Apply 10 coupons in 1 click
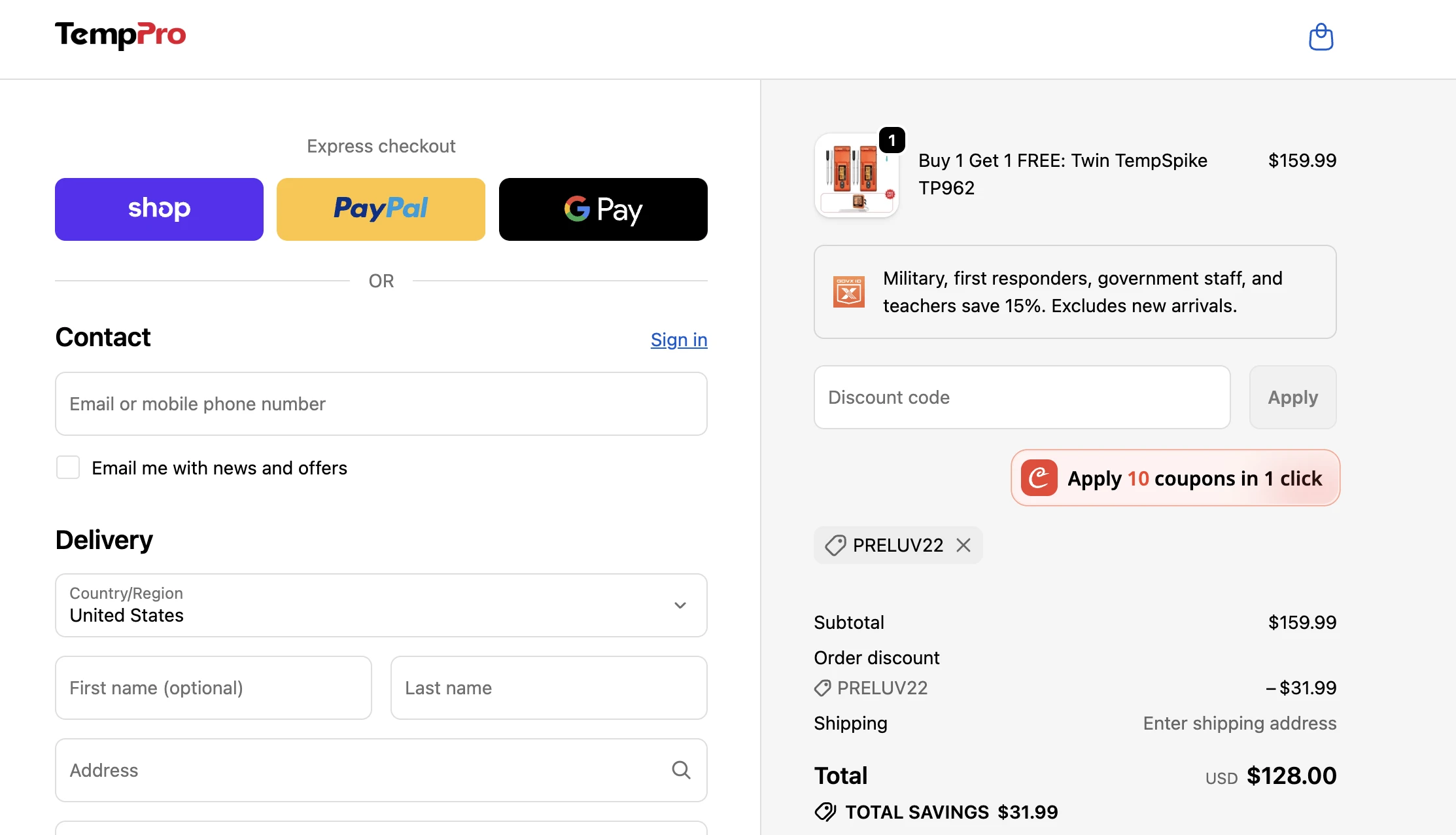 point(1175,478)
